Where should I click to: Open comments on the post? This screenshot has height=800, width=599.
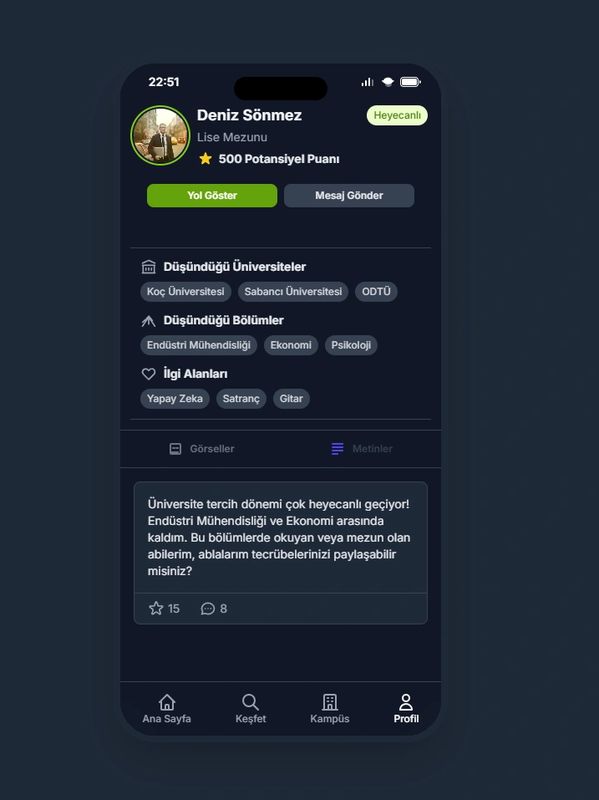(208, 608)
